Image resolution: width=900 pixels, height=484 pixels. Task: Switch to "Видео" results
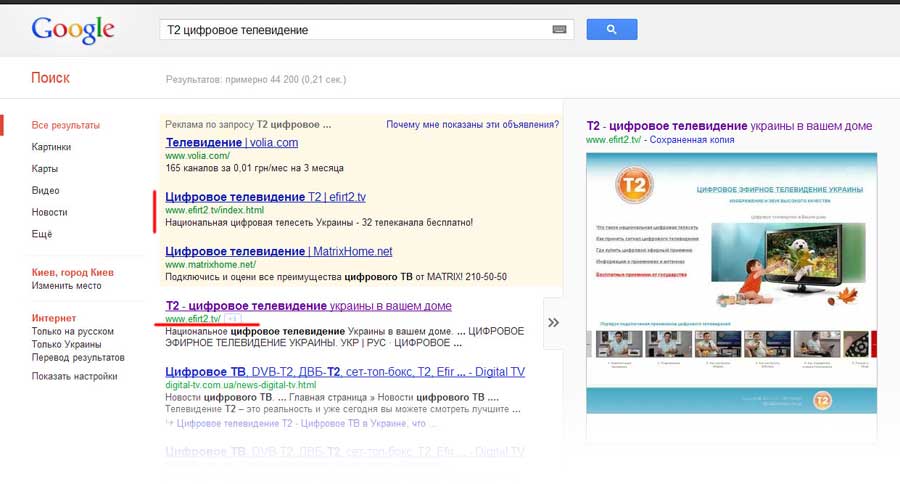[x=45, y=191]
